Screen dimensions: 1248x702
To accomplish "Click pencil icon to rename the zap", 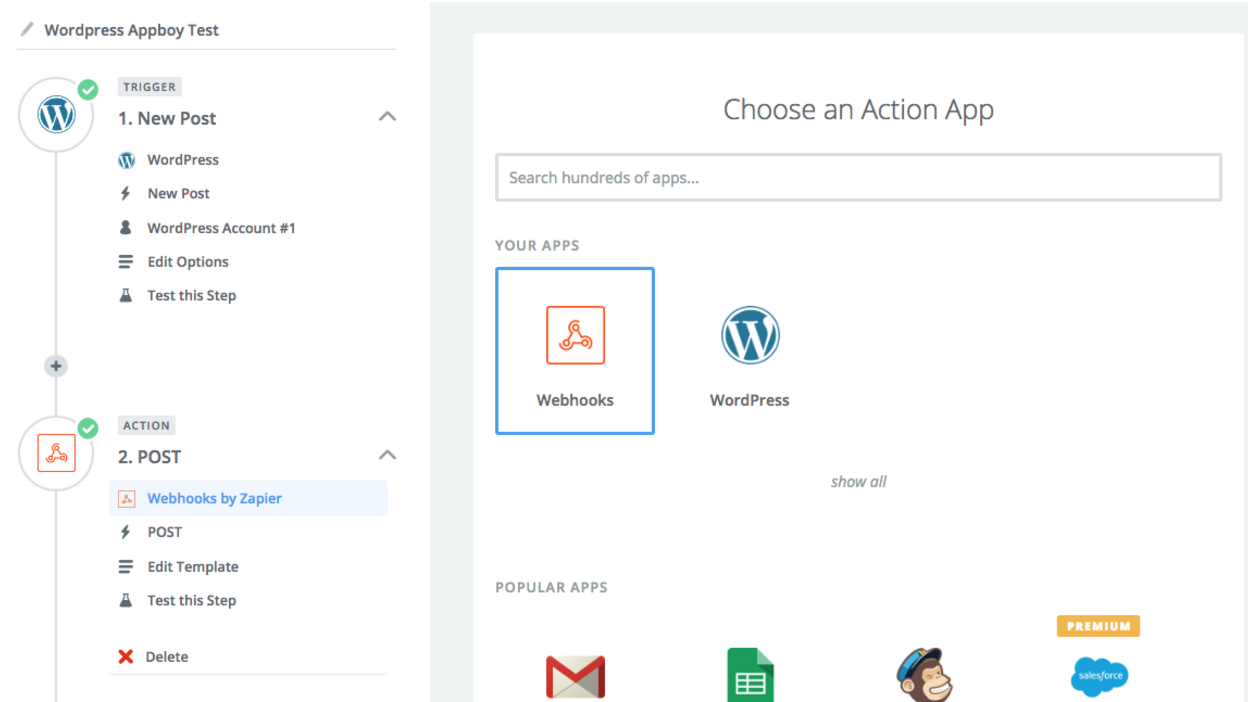I will (27, 29).
